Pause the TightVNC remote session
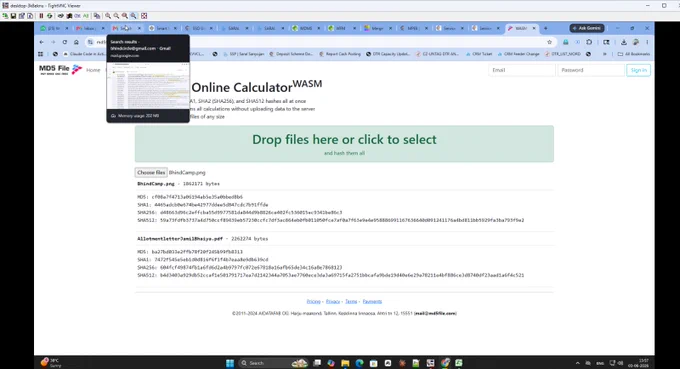 41,16
